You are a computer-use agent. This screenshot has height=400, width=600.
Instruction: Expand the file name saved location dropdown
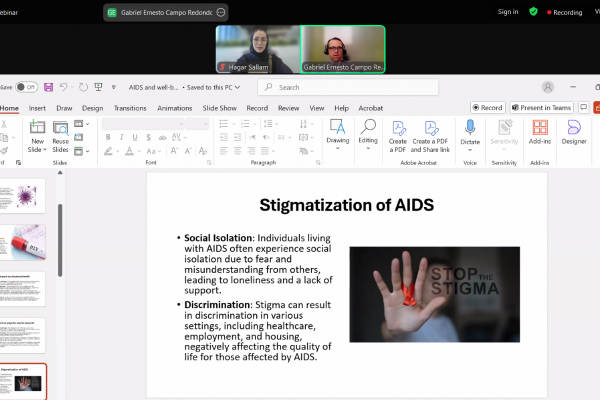[237, 87]
